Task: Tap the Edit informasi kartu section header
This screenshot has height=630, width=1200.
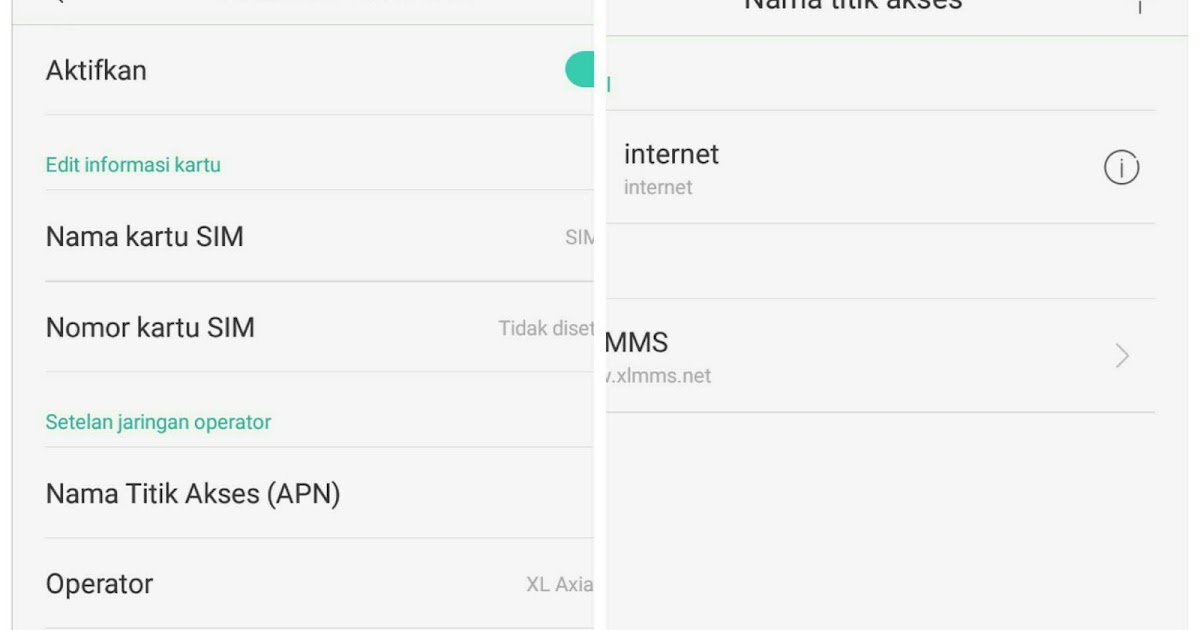Action: 133,165
